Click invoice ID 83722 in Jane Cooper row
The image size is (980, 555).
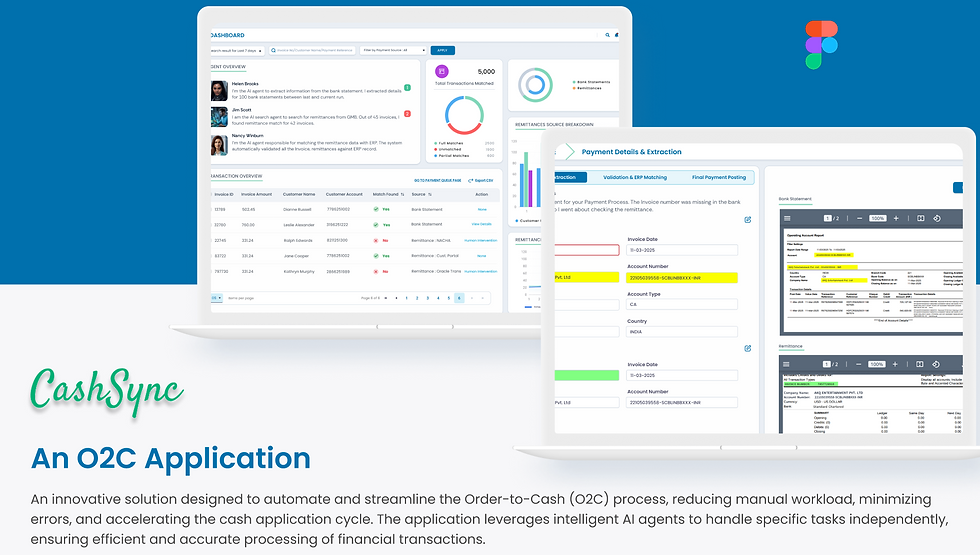(220, 256)
